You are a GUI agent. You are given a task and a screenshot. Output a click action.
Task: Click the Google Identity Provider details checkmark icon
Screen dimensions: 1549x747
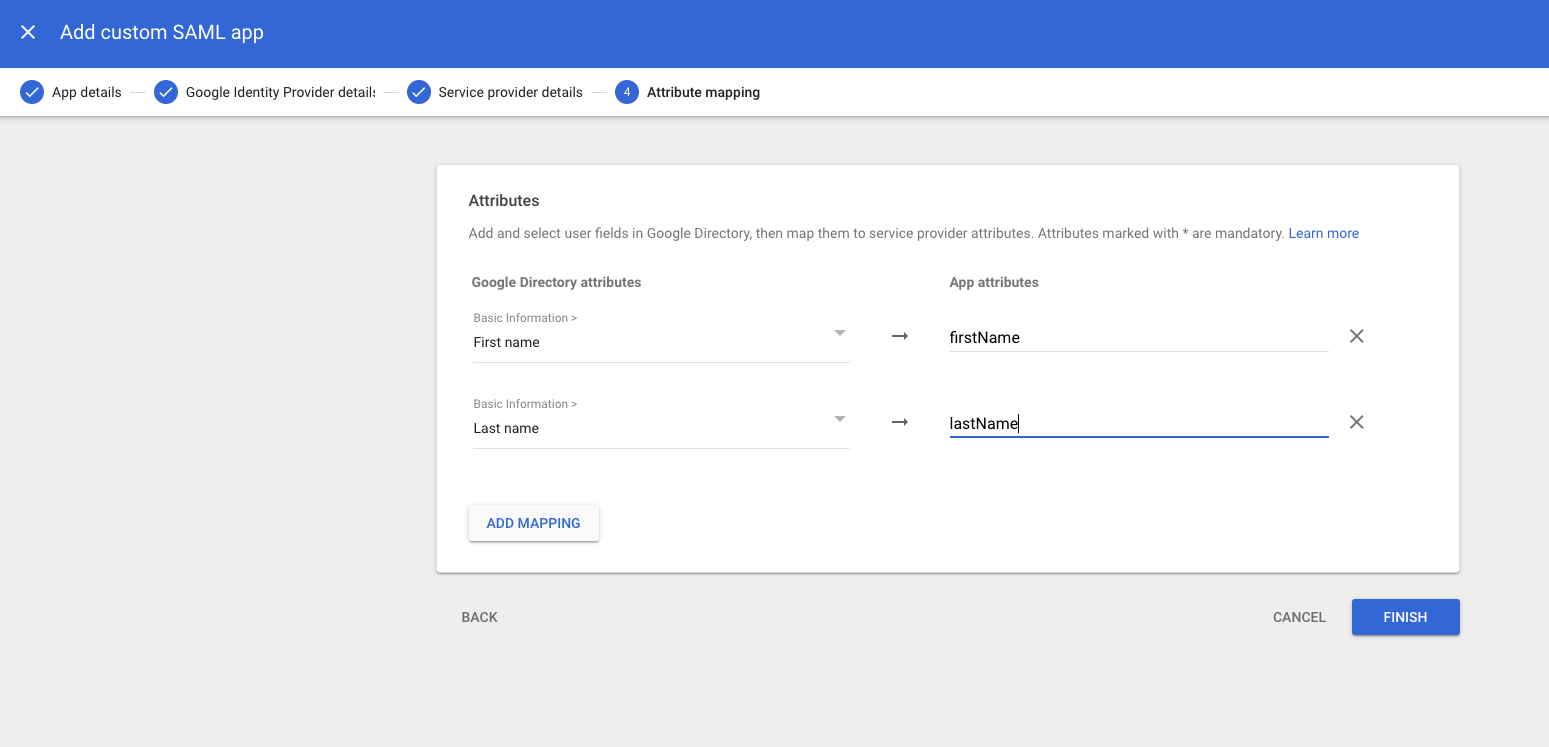pos(166,92)
